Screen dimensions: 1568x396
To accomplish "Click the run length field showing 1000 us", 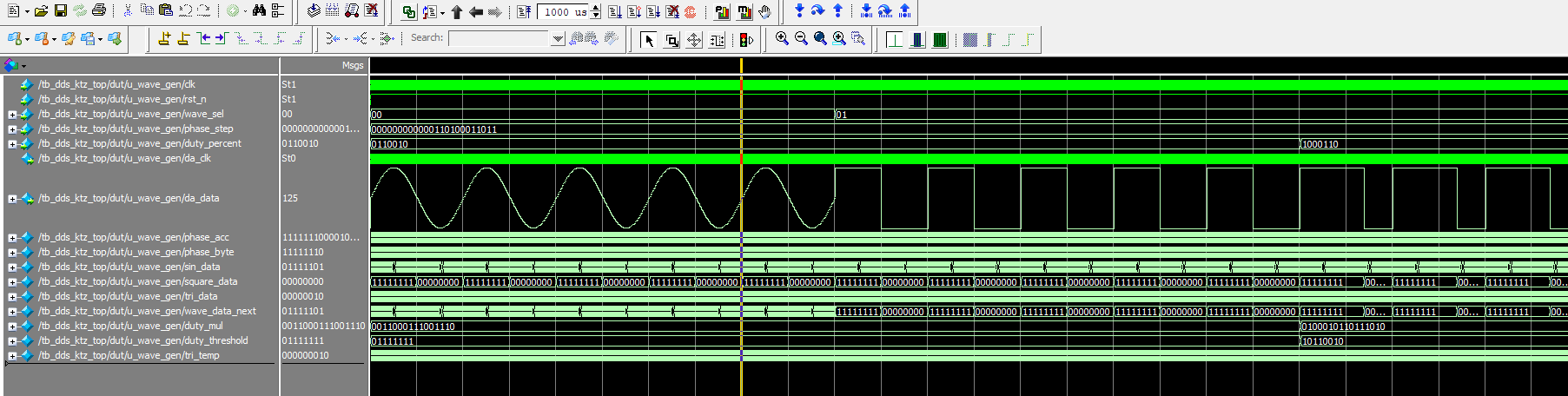I will [563, 12].
